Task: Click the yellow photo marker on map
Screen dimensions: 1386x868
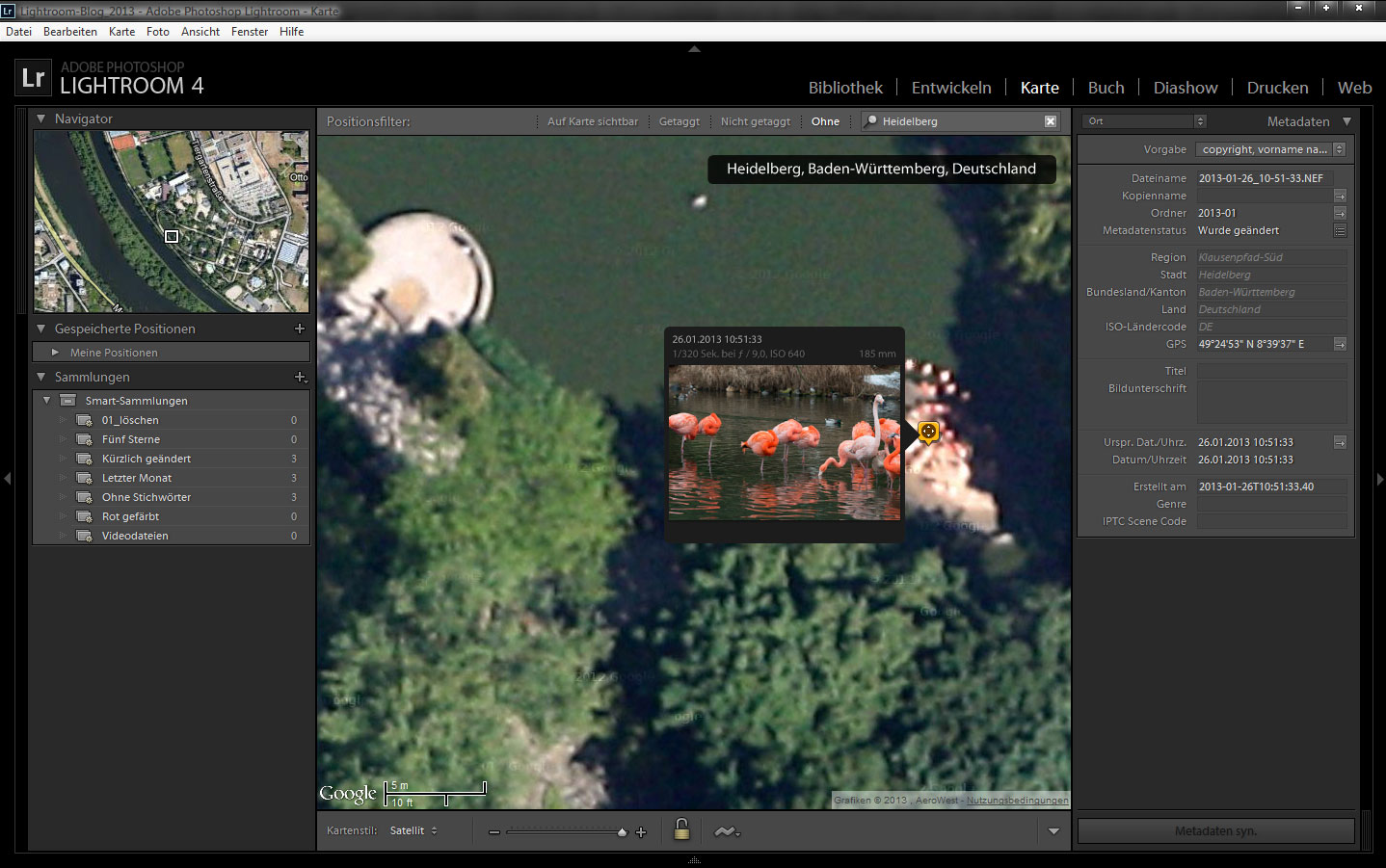Action: click(928, 432)
